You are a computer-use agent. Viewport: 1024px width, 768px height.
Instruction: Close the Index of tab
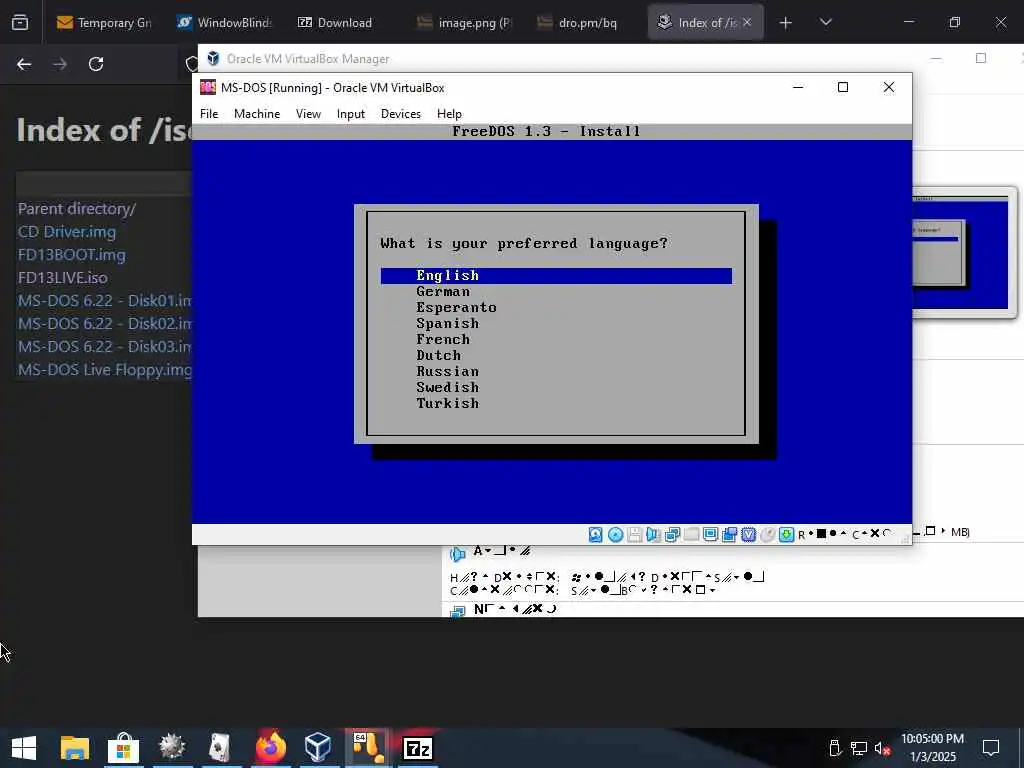(747, 22)
